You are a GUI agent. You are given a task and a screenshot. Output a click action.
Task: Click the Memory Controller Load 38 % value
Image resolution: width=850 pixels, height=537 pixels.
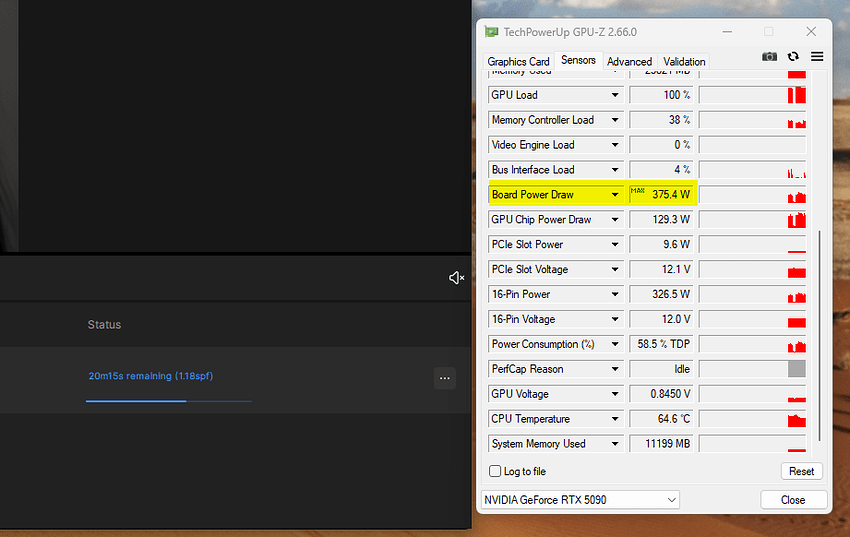click(x=661, y=120)
